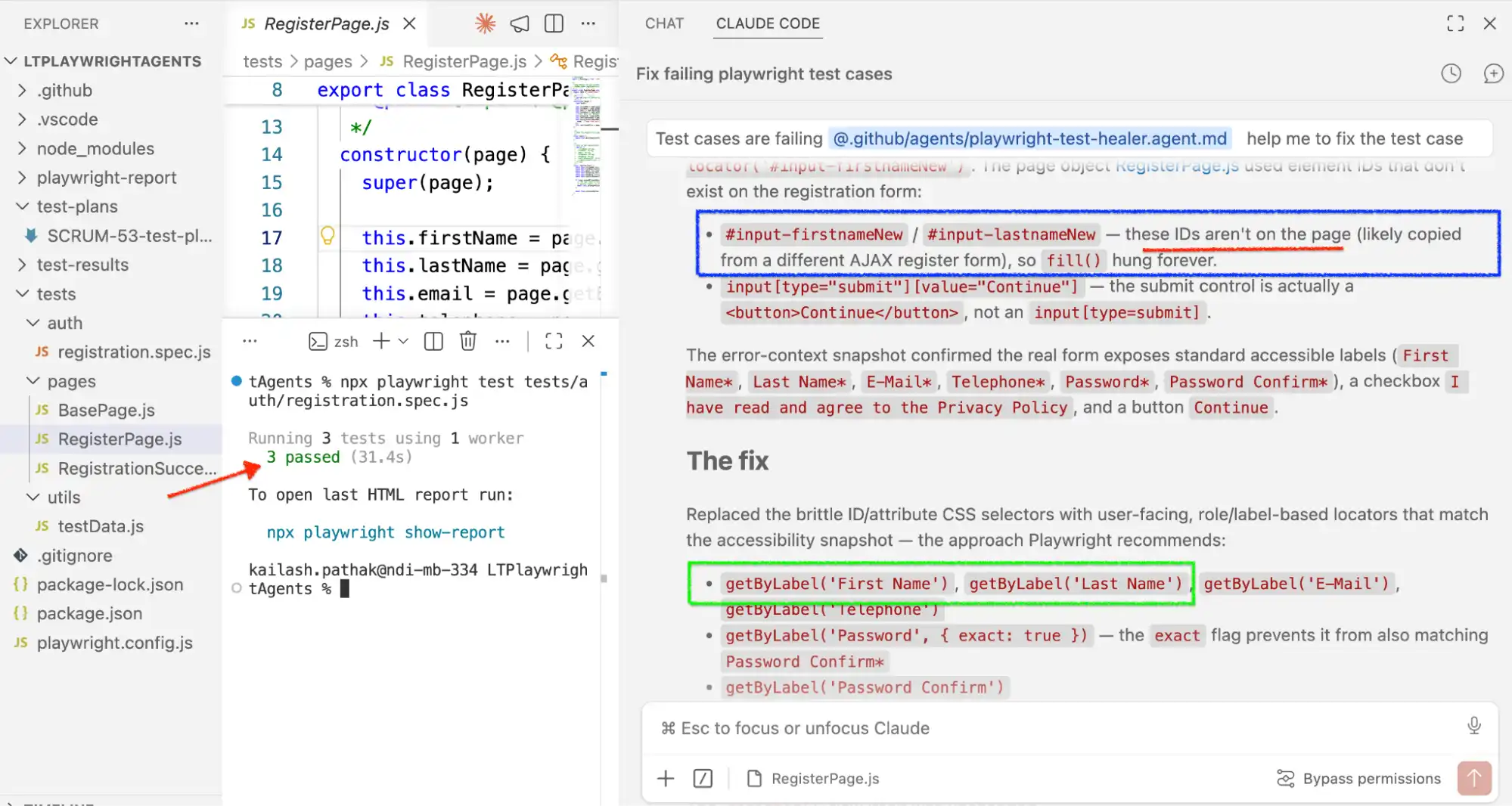Screen dimensions: 1512x806
Task: Kill terminal with the trash icon
Action: pos(468,341)
